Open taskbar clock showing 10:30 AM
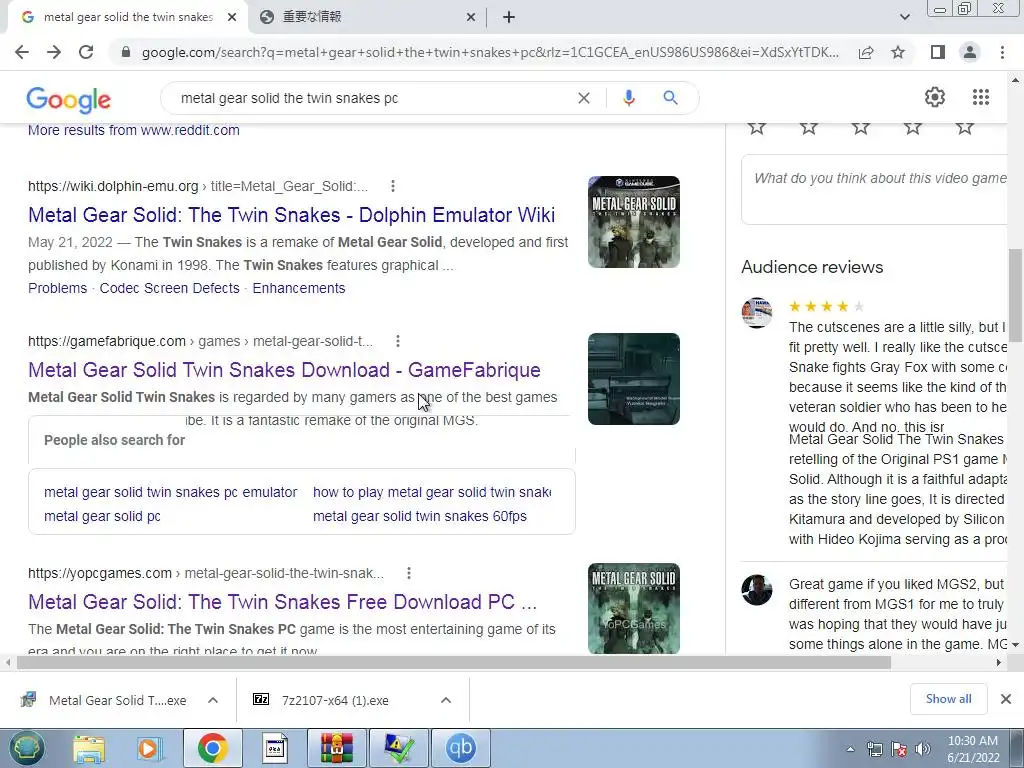Image resolution: width=1024 pixels, height=768 pixels. pos(973,749)
